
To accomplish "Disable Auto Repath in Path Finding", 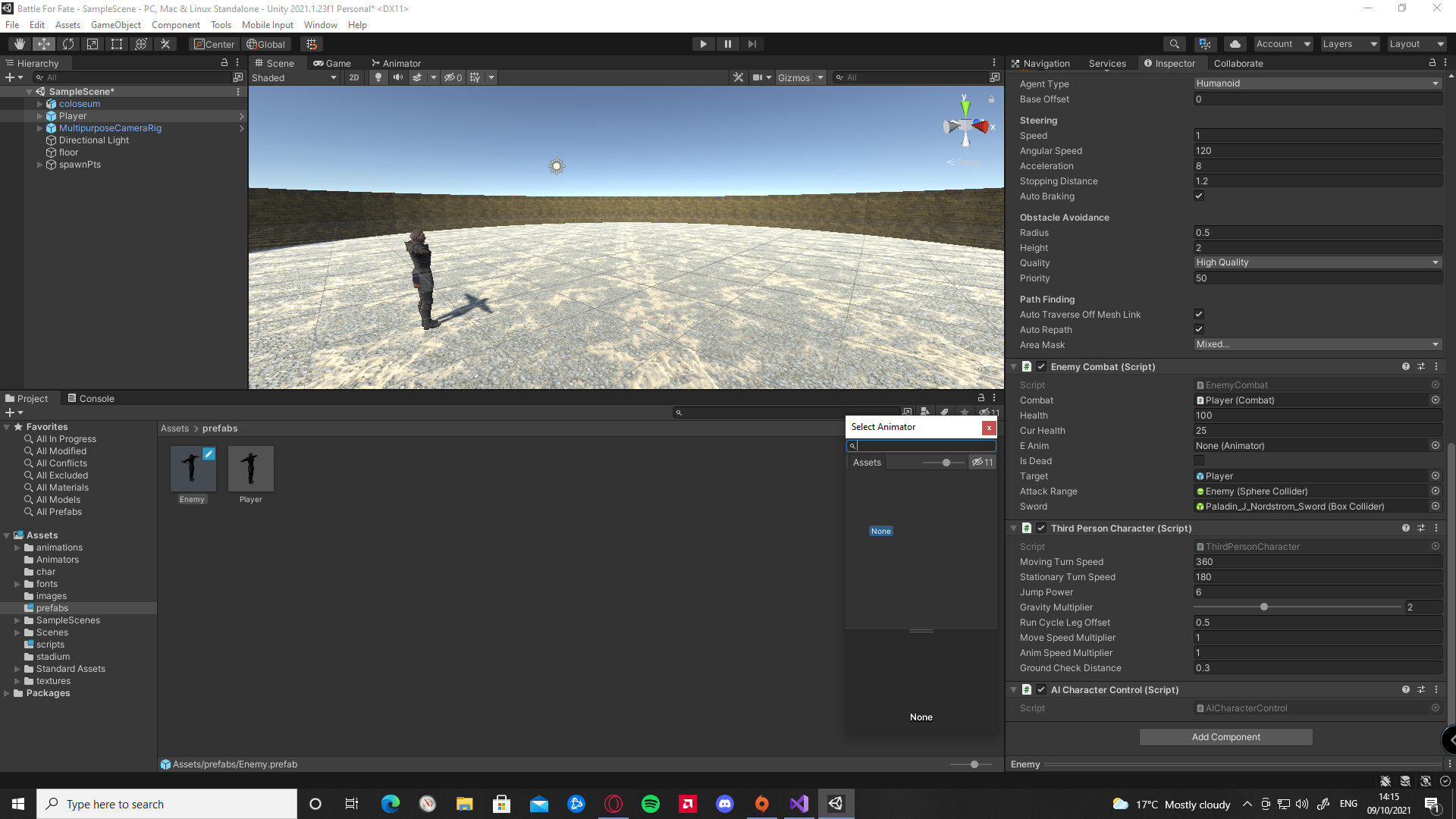I will tap(1199, 329).
